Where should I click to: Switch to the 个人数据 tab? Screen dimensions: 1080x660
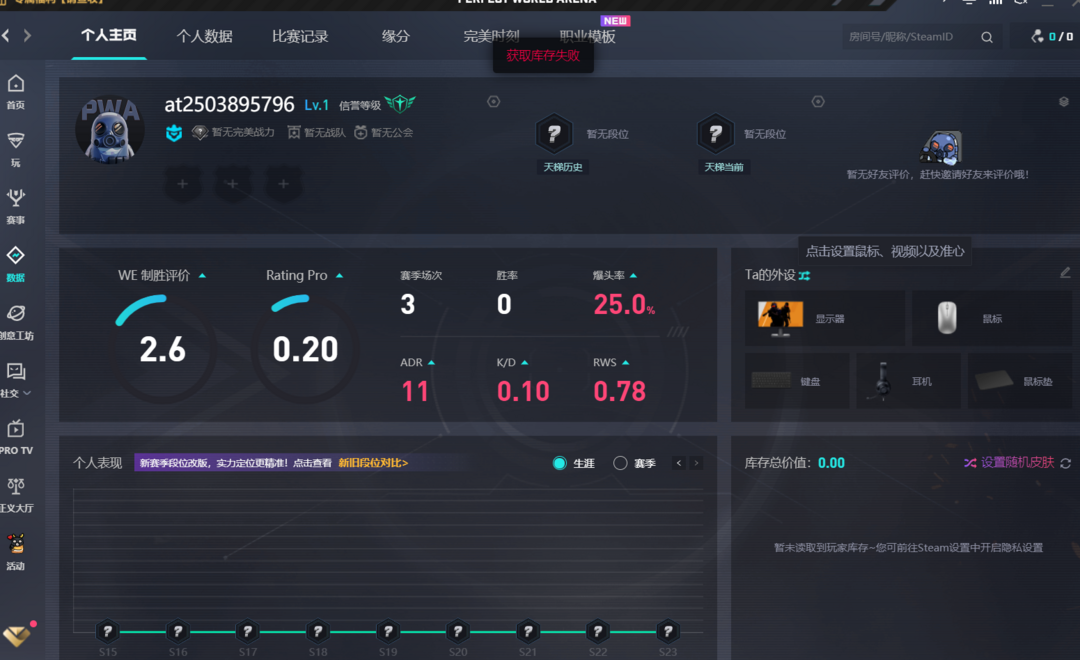click(204, 37)
